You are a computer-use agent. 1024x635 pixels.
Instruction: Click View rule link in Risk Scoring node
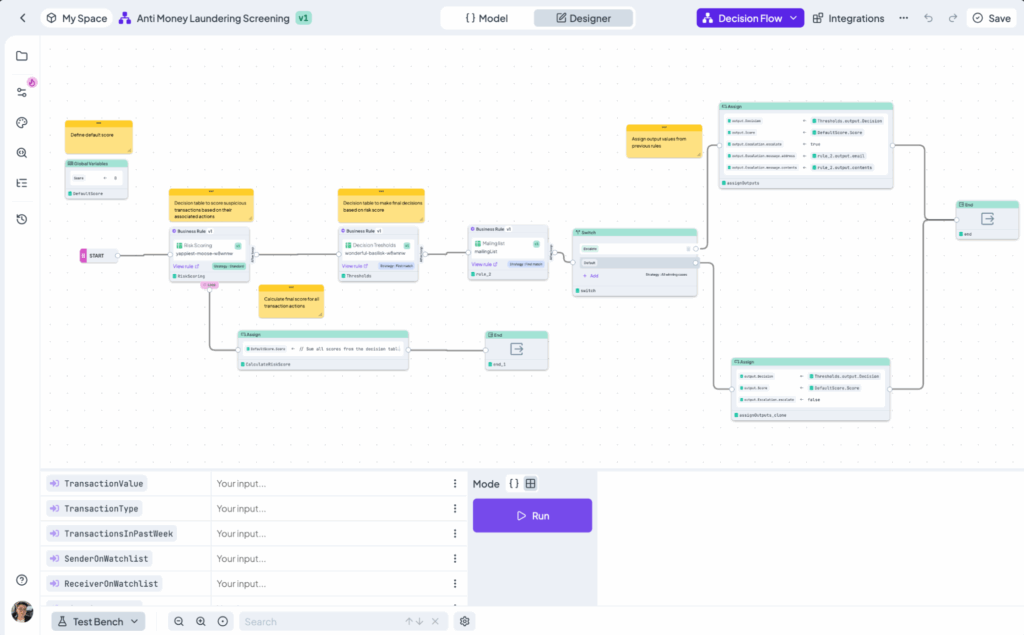point(186,266)
